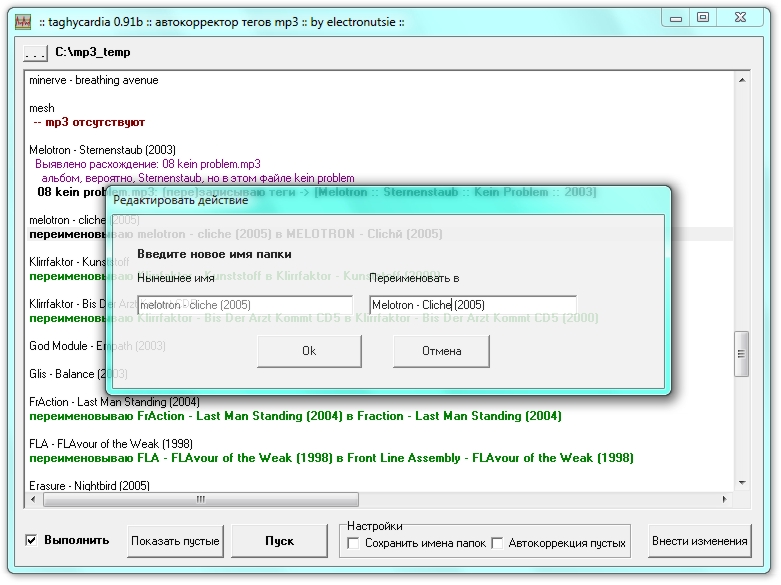Click 'альбом, вероятно, Sternenstaub' line
This screenshot has width=781, height=585.
pos(198,178)
